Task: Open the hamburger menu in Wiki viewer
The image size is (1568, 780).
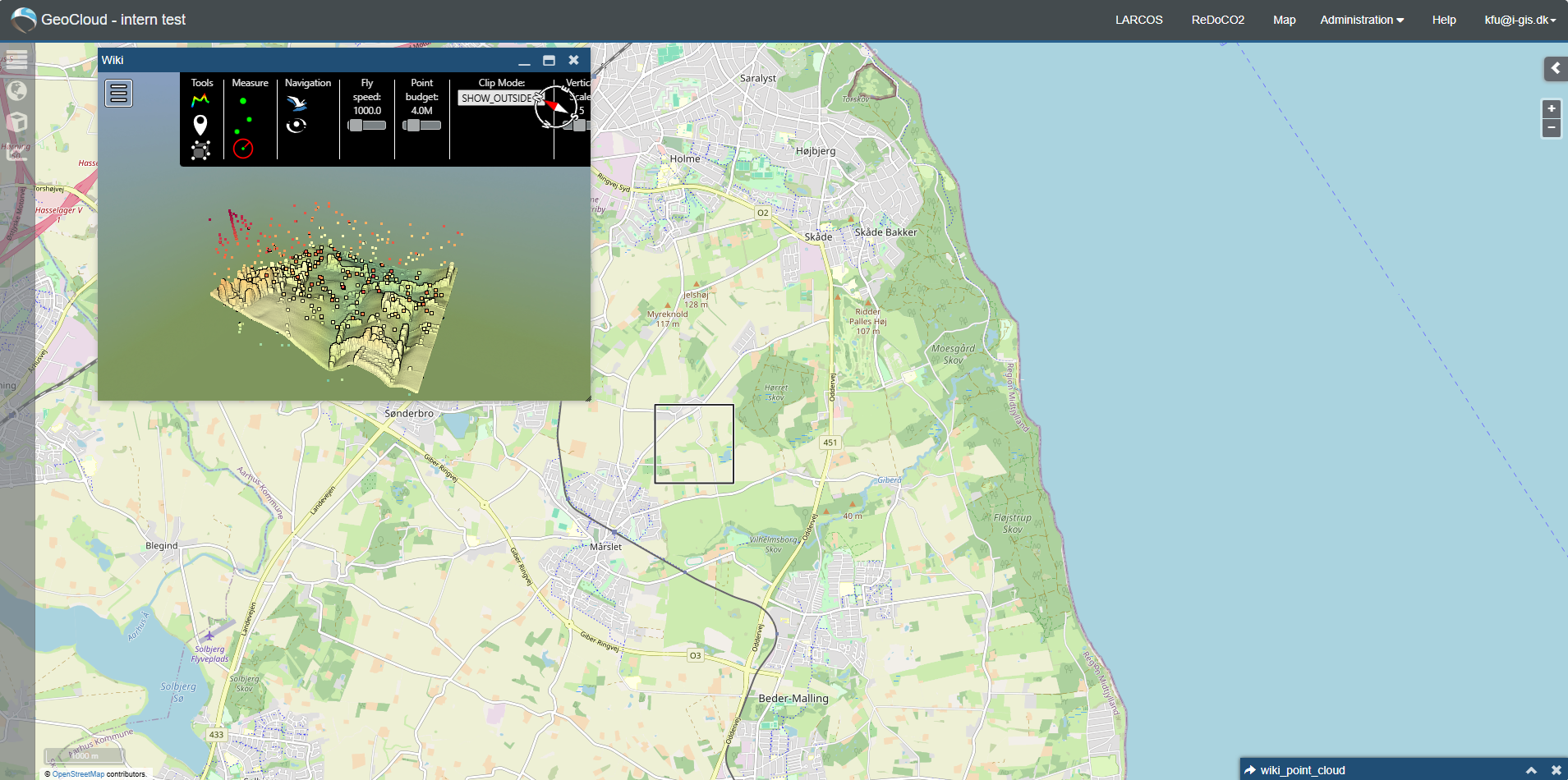Action: (118, 94)
